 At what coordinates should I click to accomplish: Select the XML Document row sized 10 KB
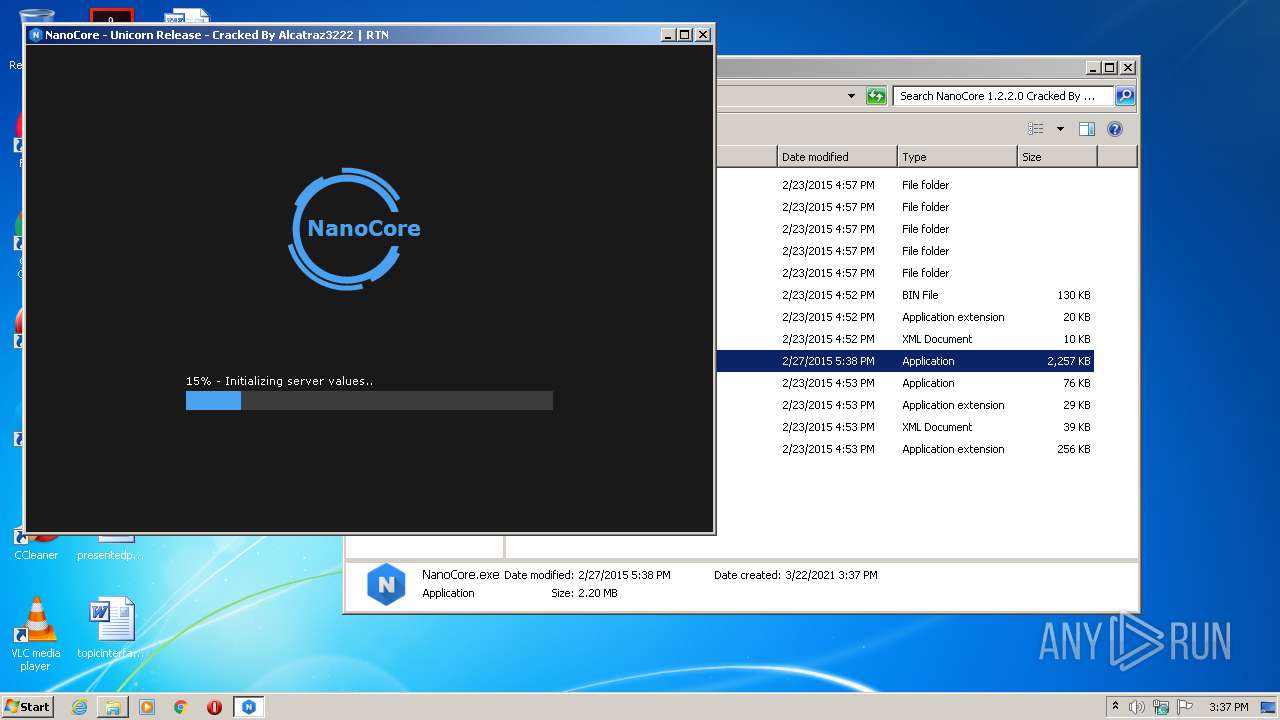pos(905,339)
